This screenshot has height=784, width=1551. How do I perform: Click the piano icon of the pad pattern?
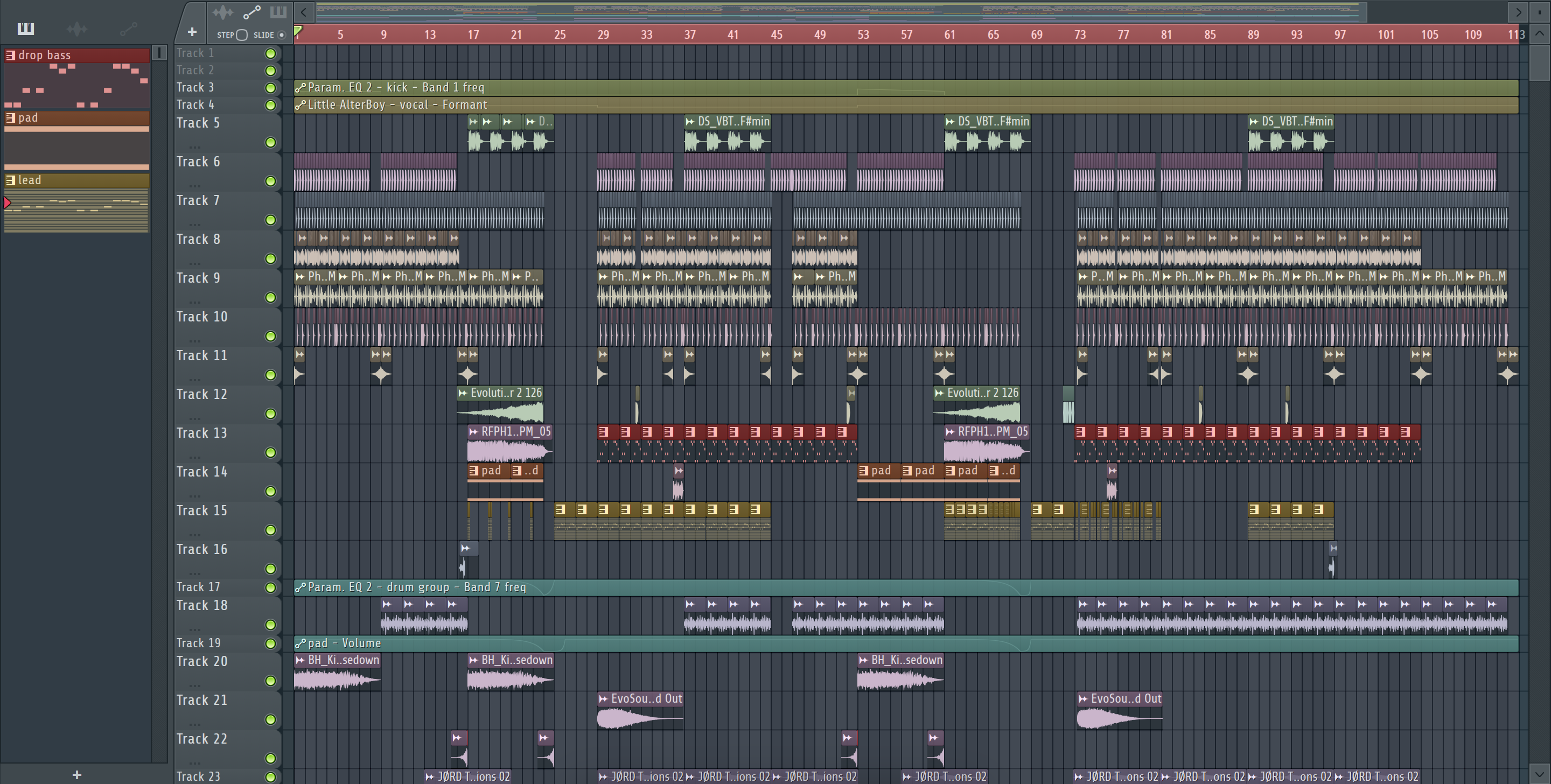click(x=10, y=118)
